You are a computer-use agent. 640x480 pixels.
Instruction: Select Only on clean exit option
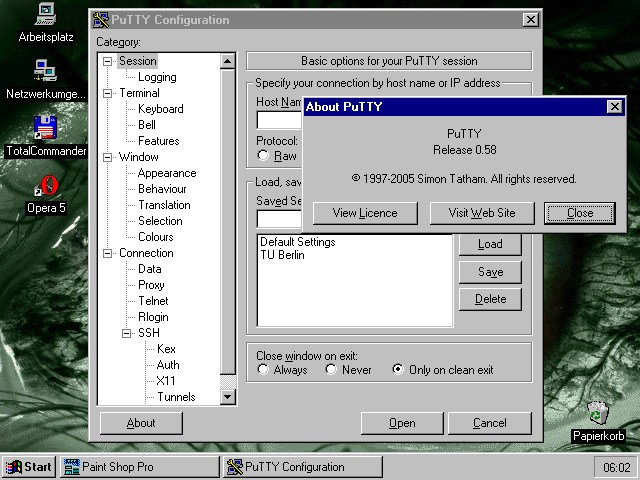pos(398,369)
